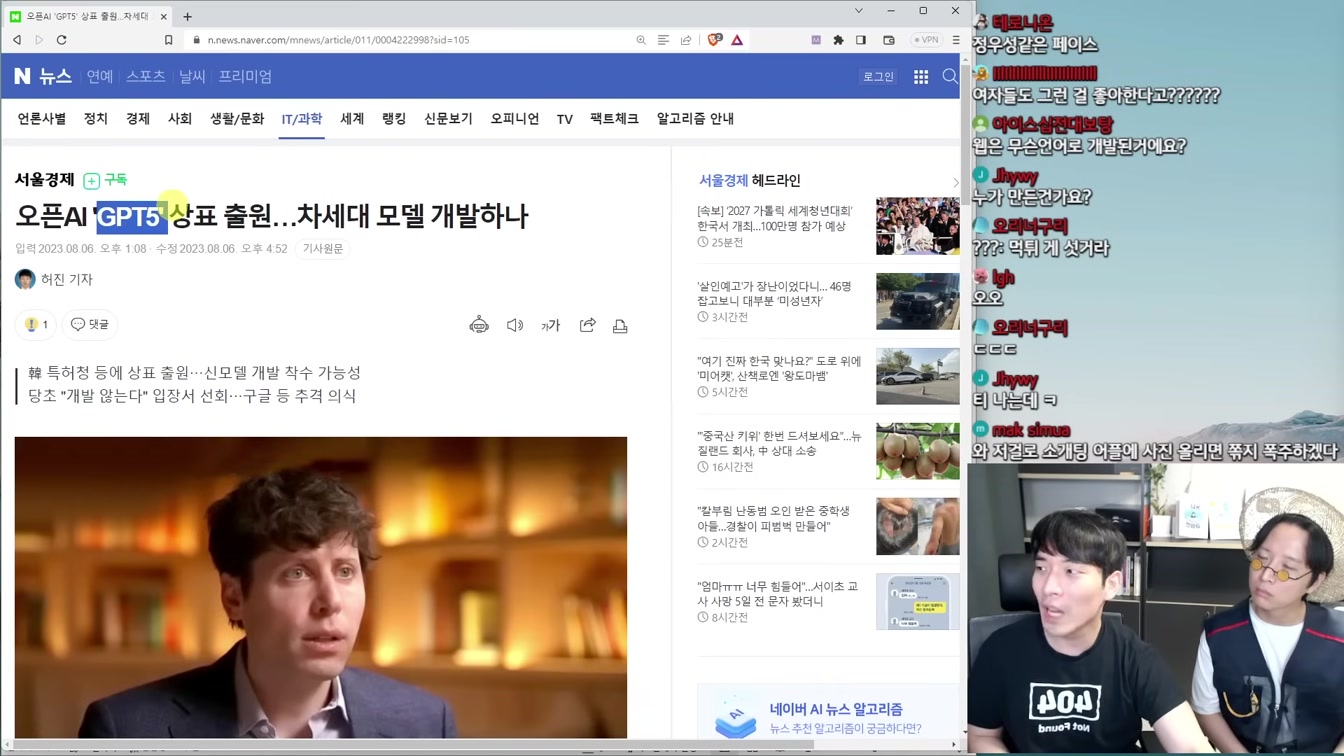Screen dimensions: 1344x756
Task: Subscribe with the 구독 plus button
Action: pyautogui.click(x=105, y=180)
